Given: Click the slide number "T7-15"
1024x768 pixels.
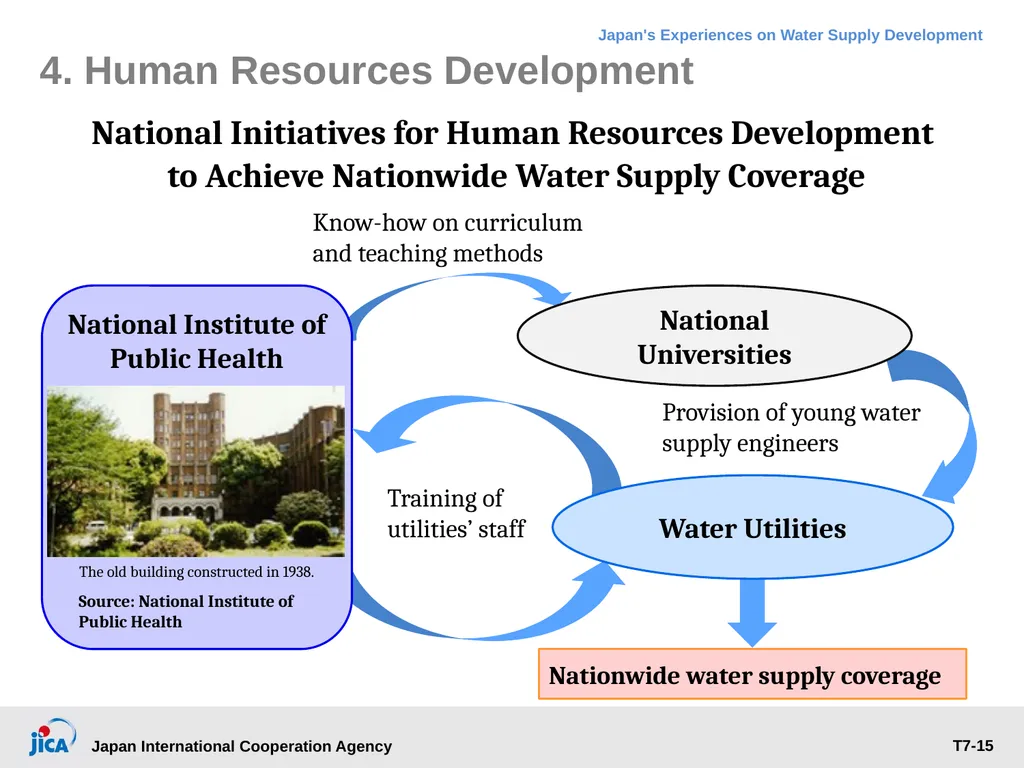Looking at the screenshot, I should pos(972,746).
